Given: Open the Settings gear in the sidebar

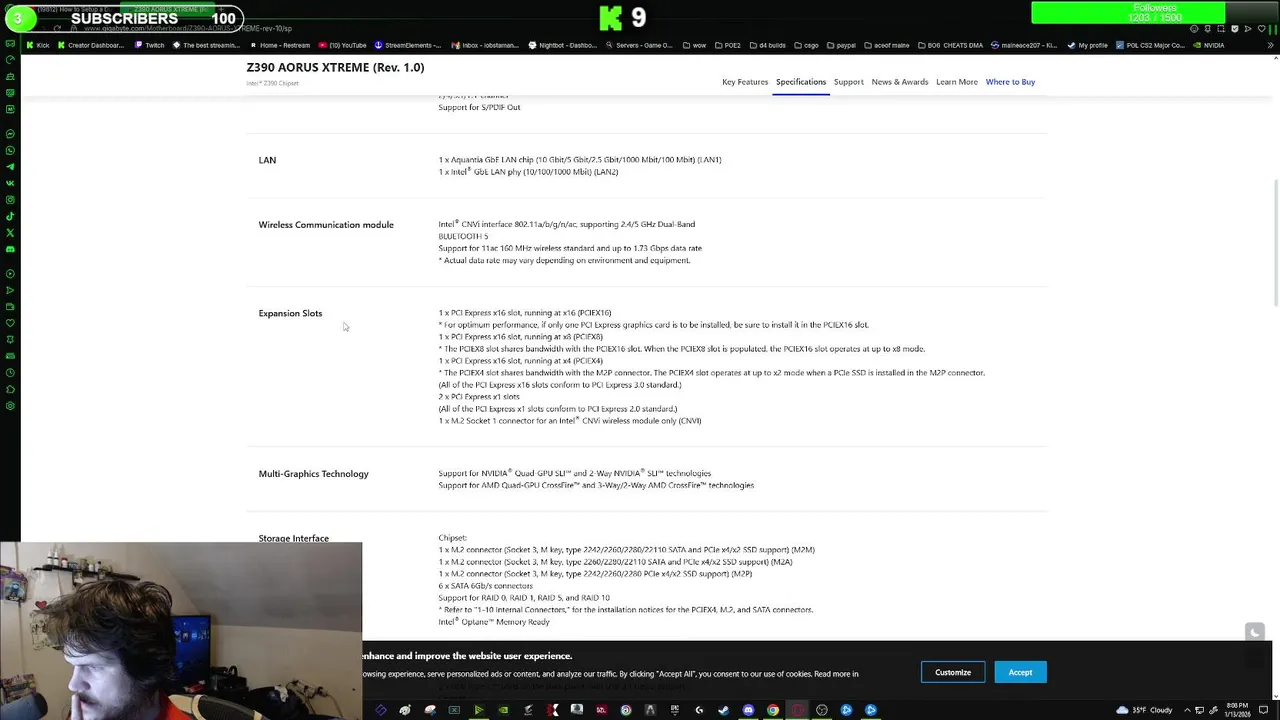Looking at the screenshot, I should 10,405.
